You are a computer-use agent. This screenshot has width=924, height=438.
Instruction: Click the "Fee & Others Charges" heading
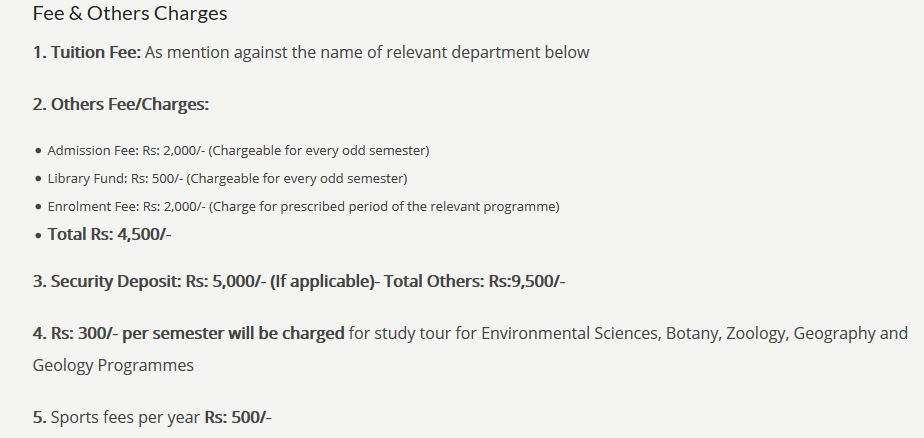[x=130, y=14]
